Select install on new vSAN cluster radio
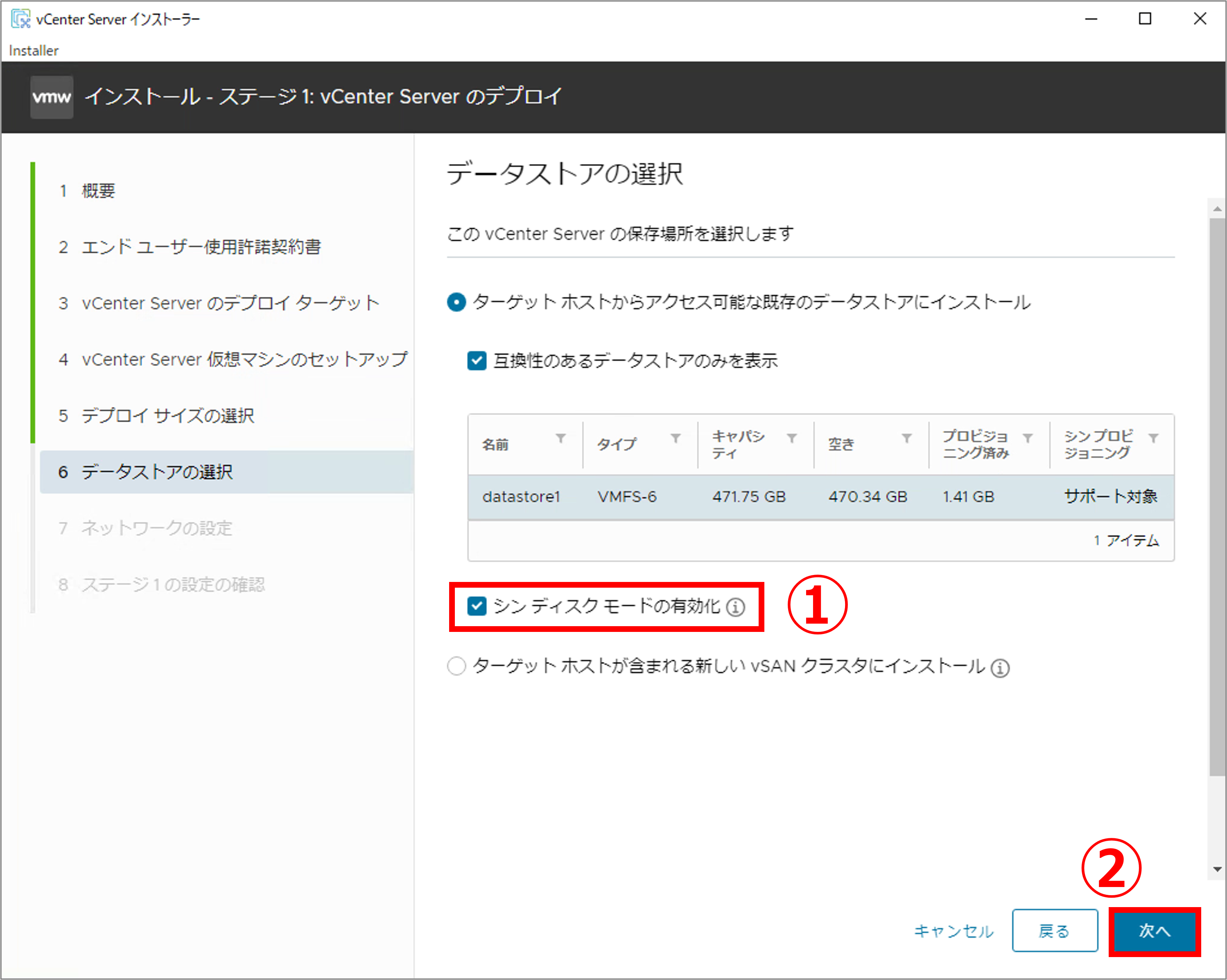The image size is (1227, 980). coord(456,665)
